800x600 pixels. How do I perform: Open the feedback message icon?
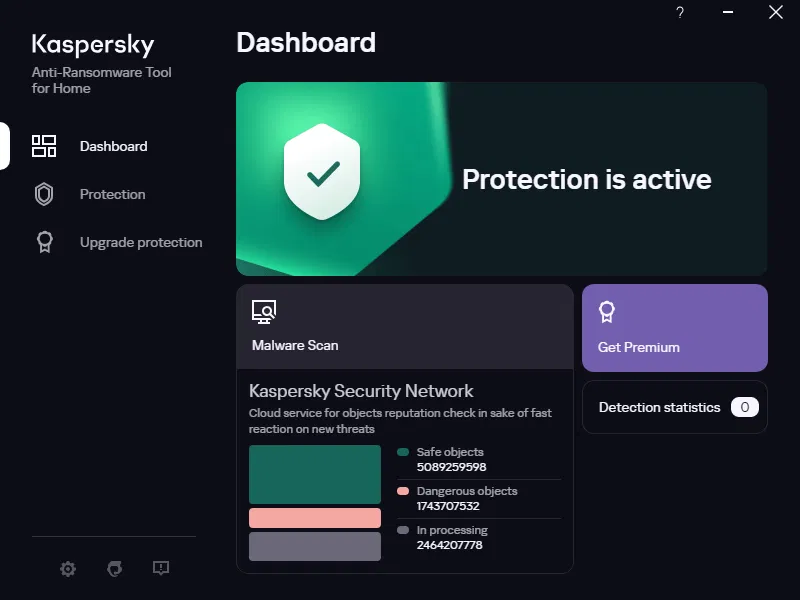(161, 568)
